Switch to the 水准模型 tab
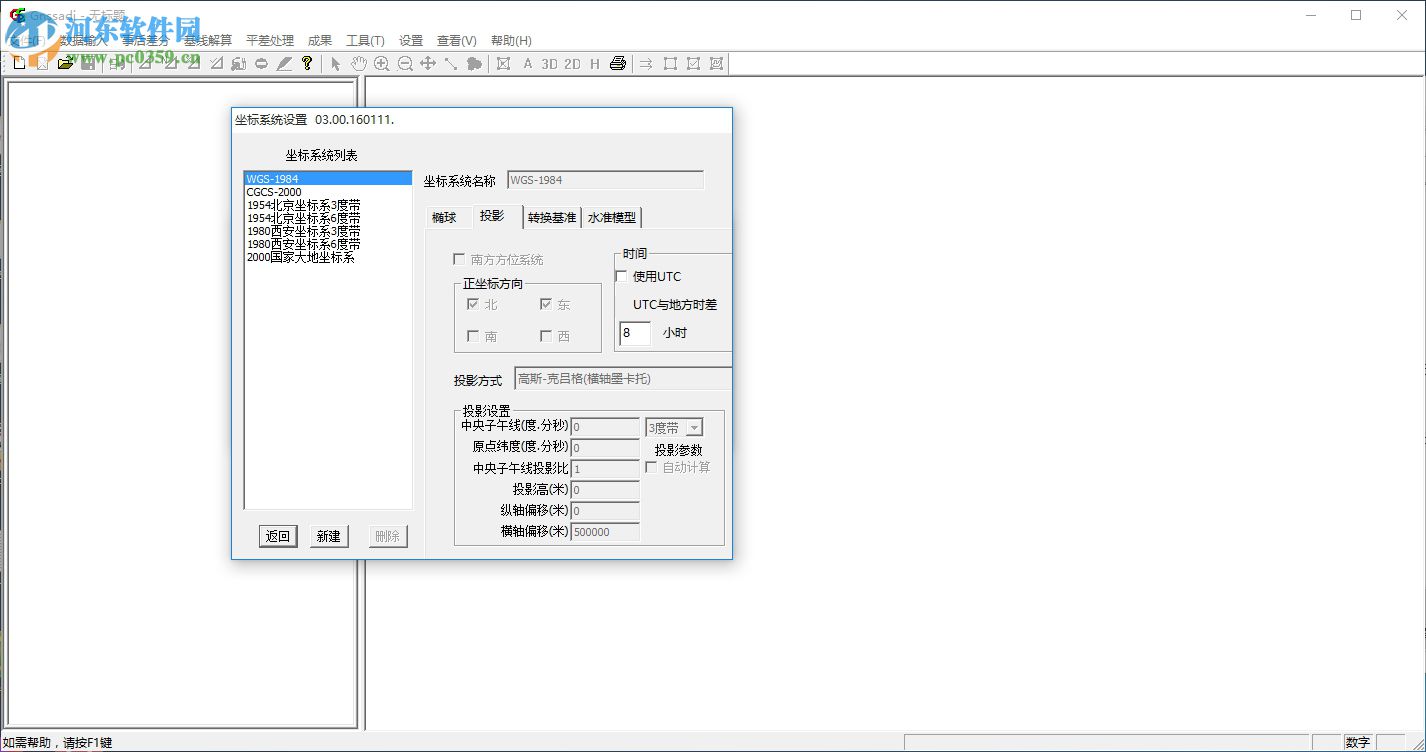Screen dimensions: 1426x752 click(612, 217)
